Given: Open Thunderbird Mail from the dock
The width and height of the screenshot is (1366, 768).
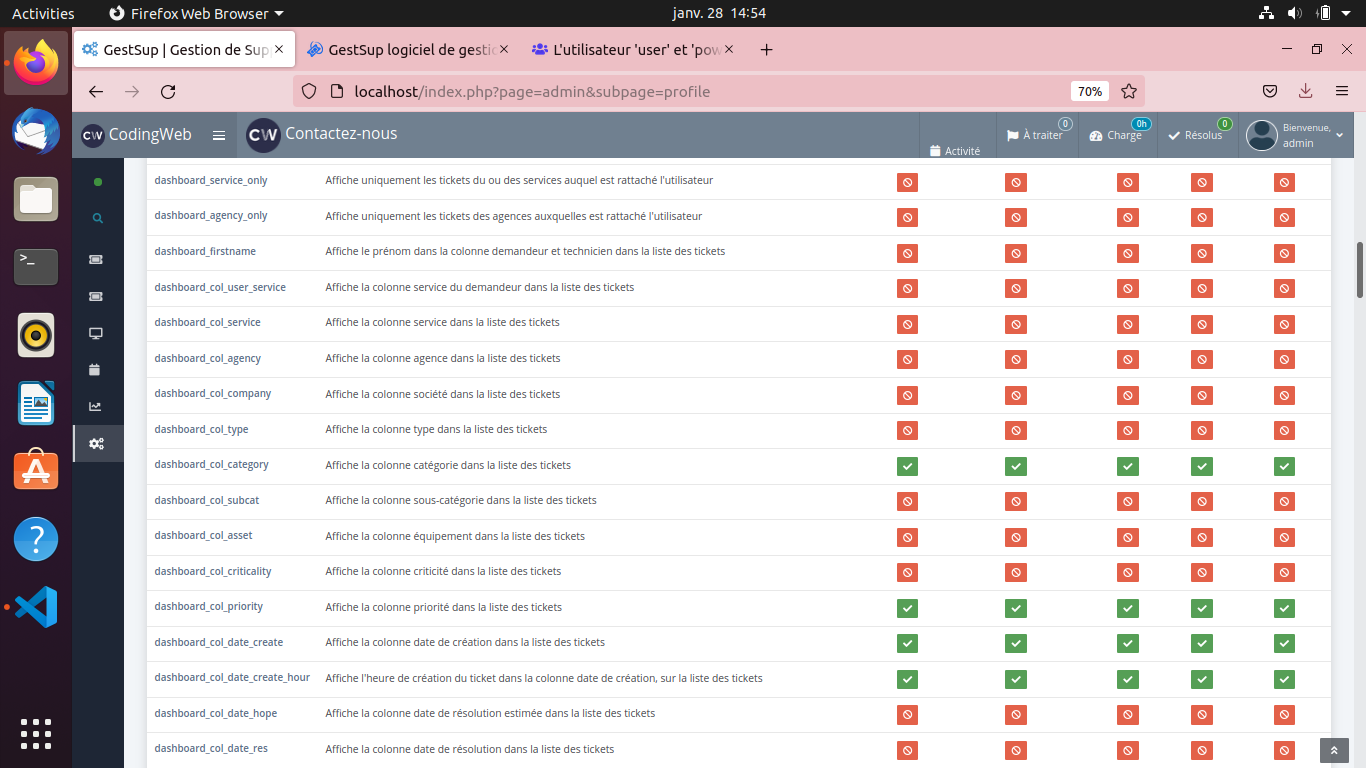Looking at the screenshot, I should click(36, 130).
